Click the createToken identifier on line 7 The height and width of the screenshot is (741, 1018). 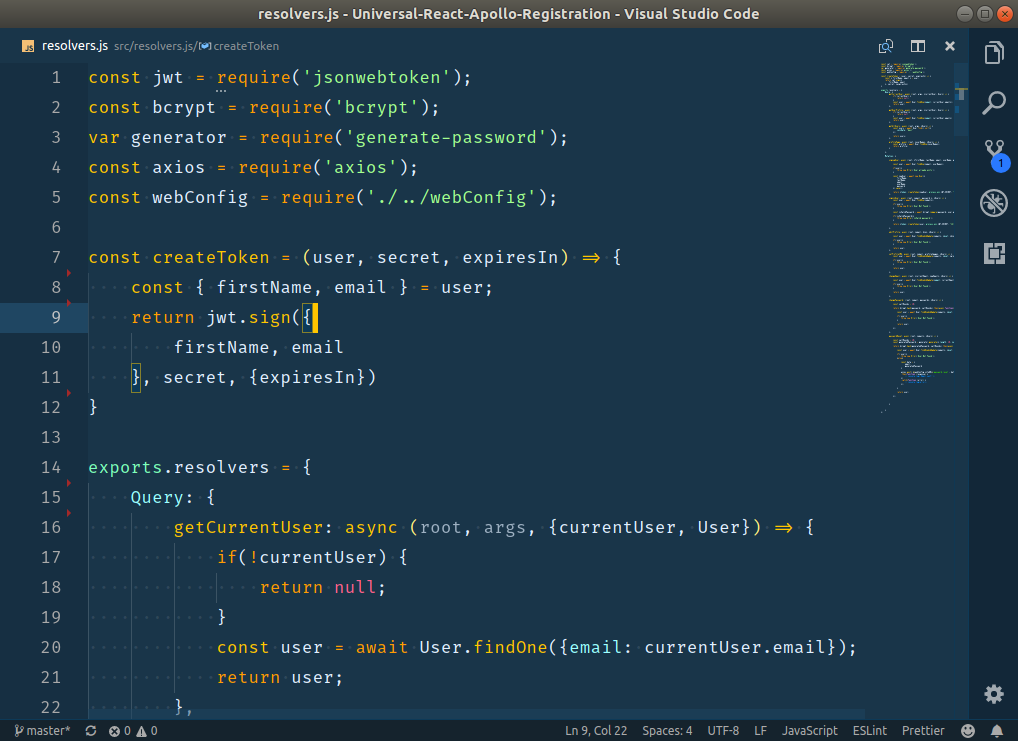211,258
